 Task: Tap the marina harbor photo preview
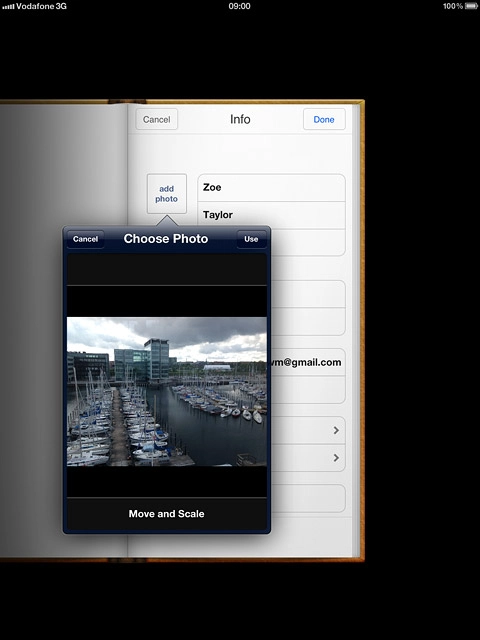pyautogui.click(x=167, y=391)
